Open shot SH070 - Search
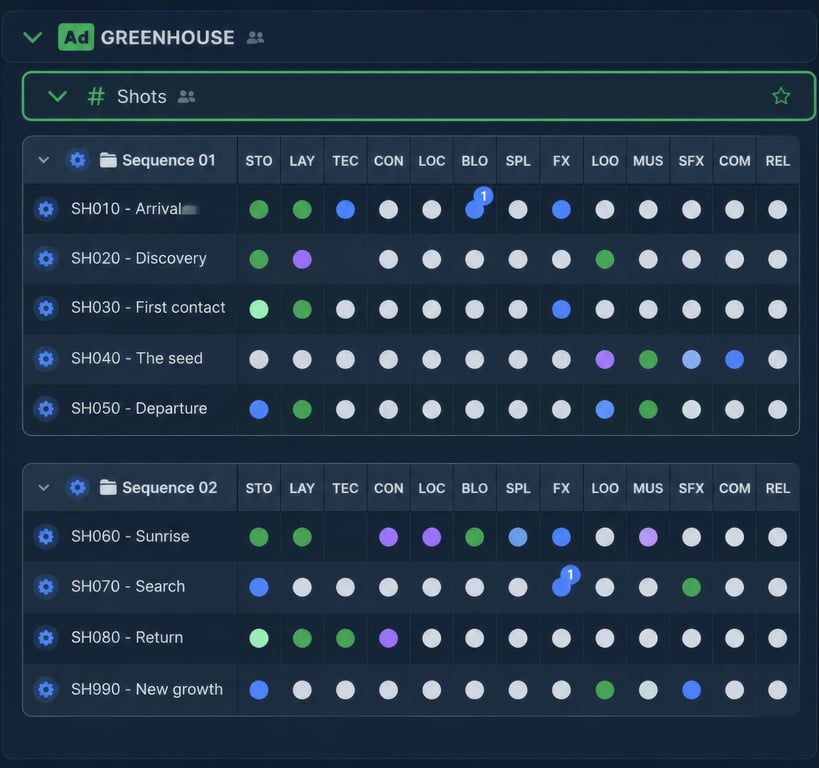819x768 pixels. click(128, 587)
